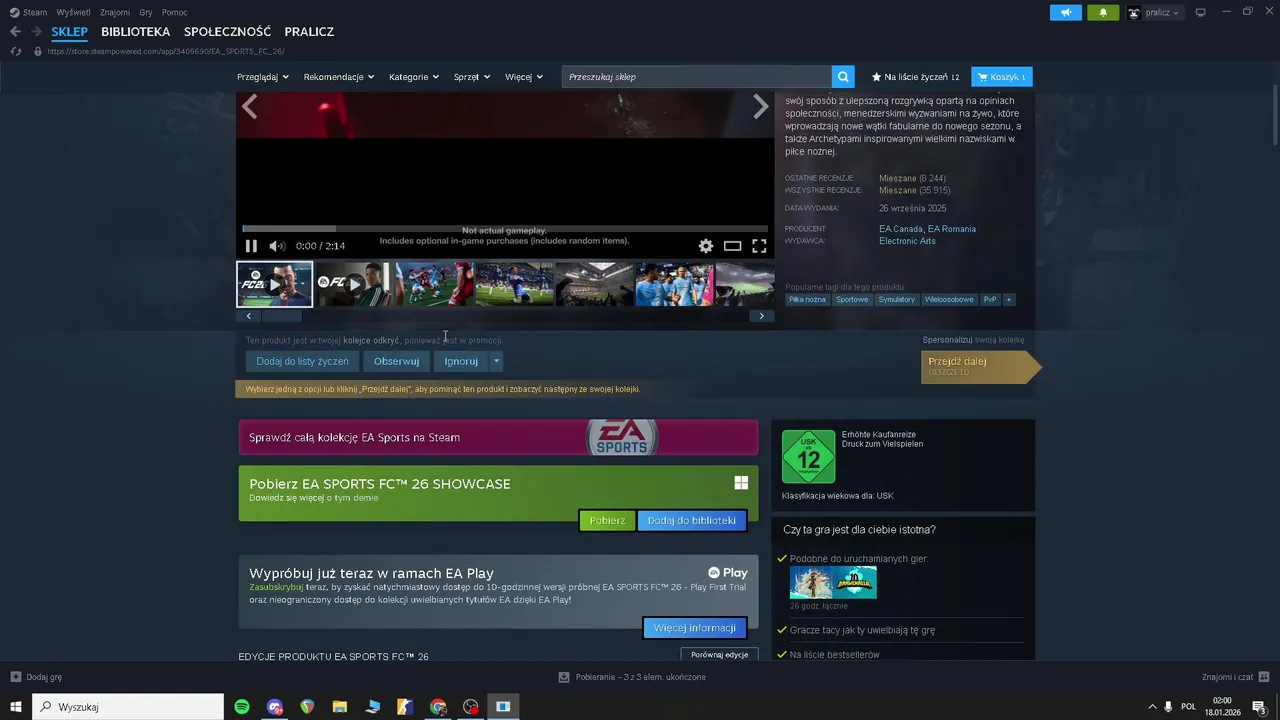1280x720 pixels.
Task: Open the green notifications bell
Action: (x=1103, y=12)
